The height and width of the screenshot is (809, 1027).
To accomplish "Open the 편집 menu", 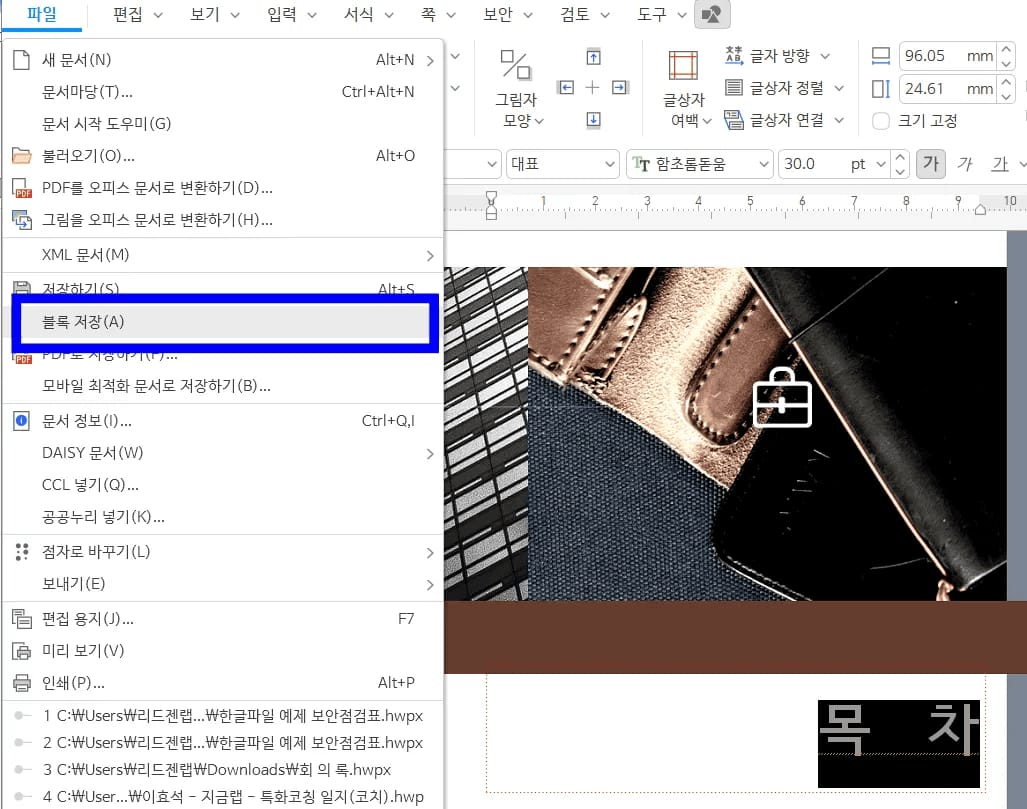I will (128, 15).
